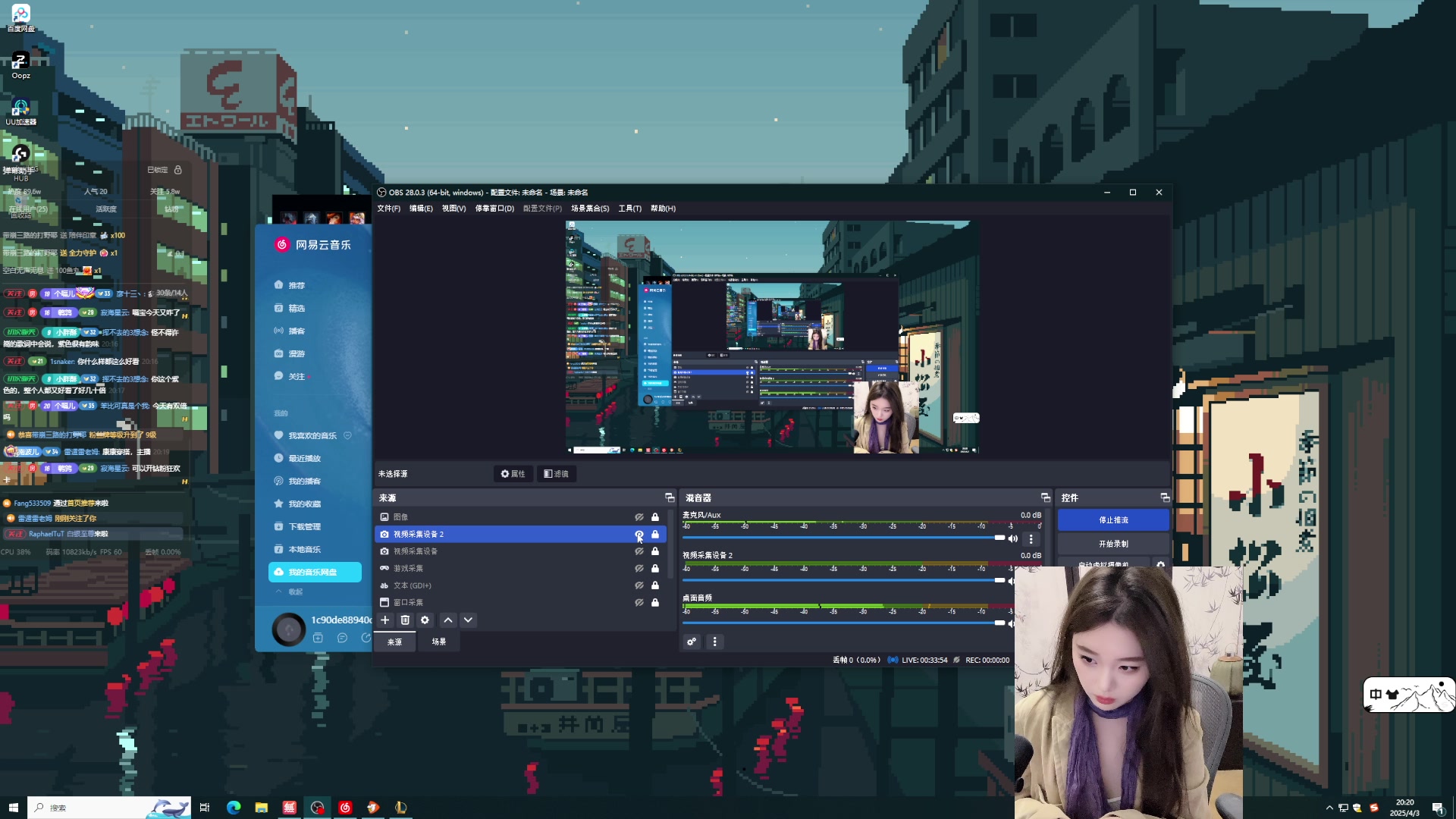The height and width of the screenshot is (819, 1456).
Task: Open the 场景集合(S) menu in OBS
Action: coord(590,209)
